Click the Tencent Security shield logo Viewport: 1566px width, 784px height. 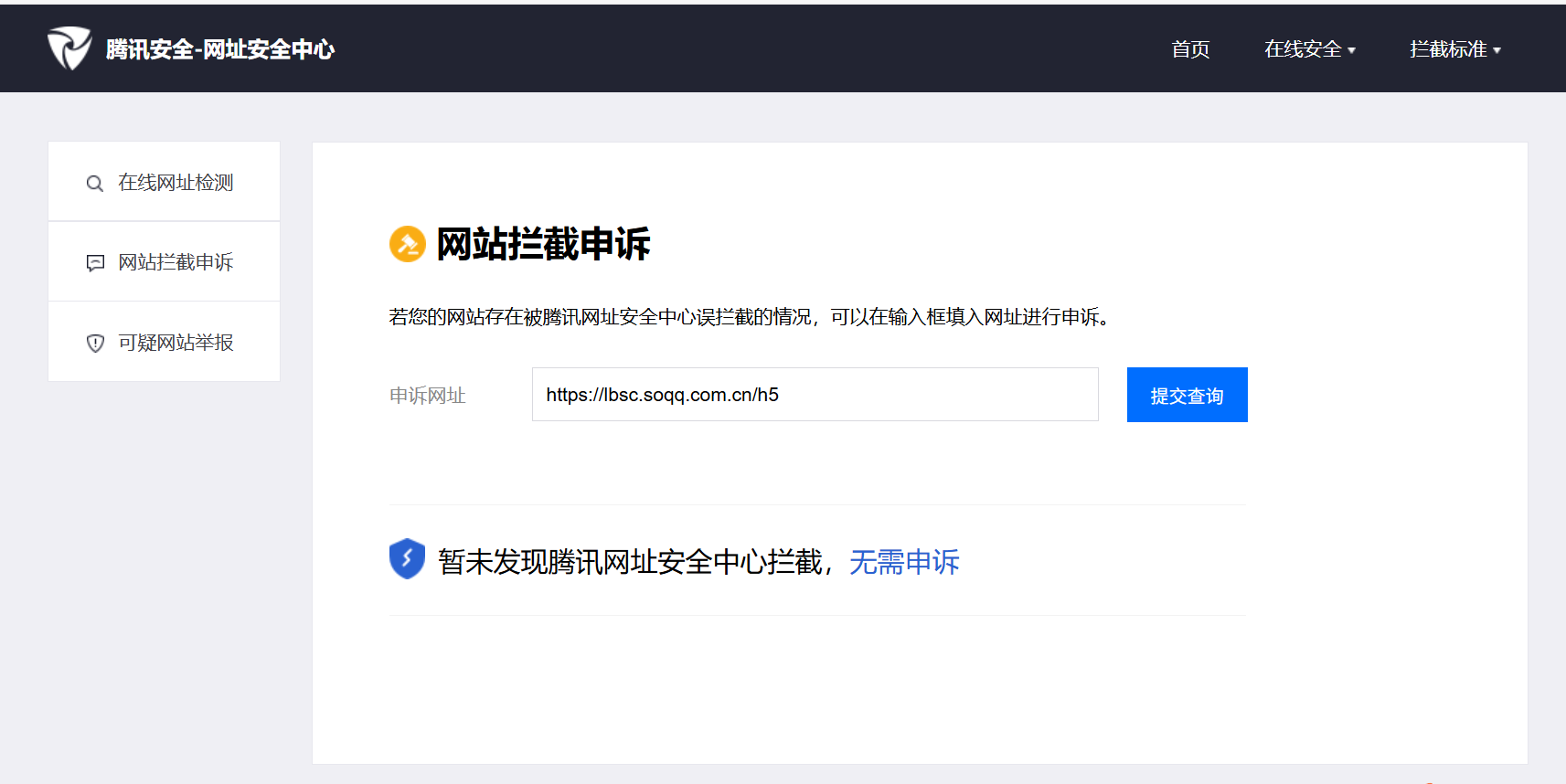click(x=69, y=48)
